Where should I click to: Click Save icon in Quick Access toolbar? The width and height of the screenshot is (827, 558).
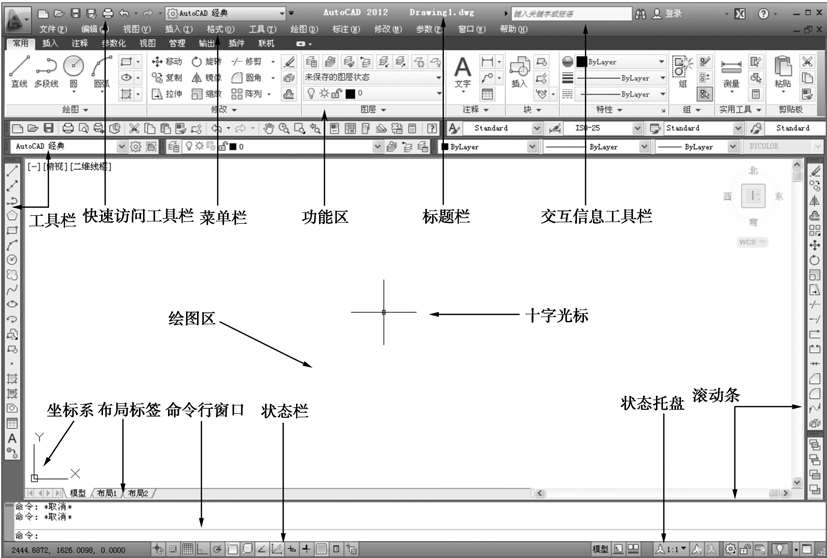(x=75, y=13)
